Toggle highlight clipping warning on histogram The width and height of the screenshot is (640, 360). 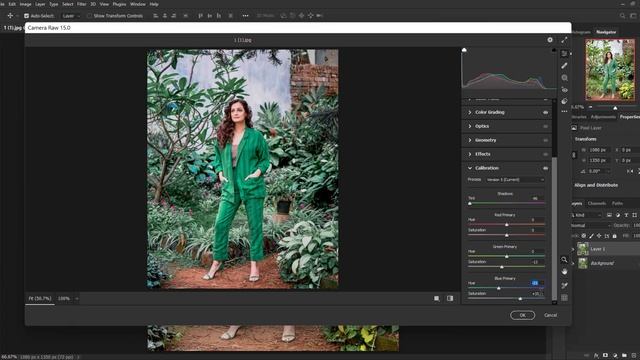[x=554, y=50]
